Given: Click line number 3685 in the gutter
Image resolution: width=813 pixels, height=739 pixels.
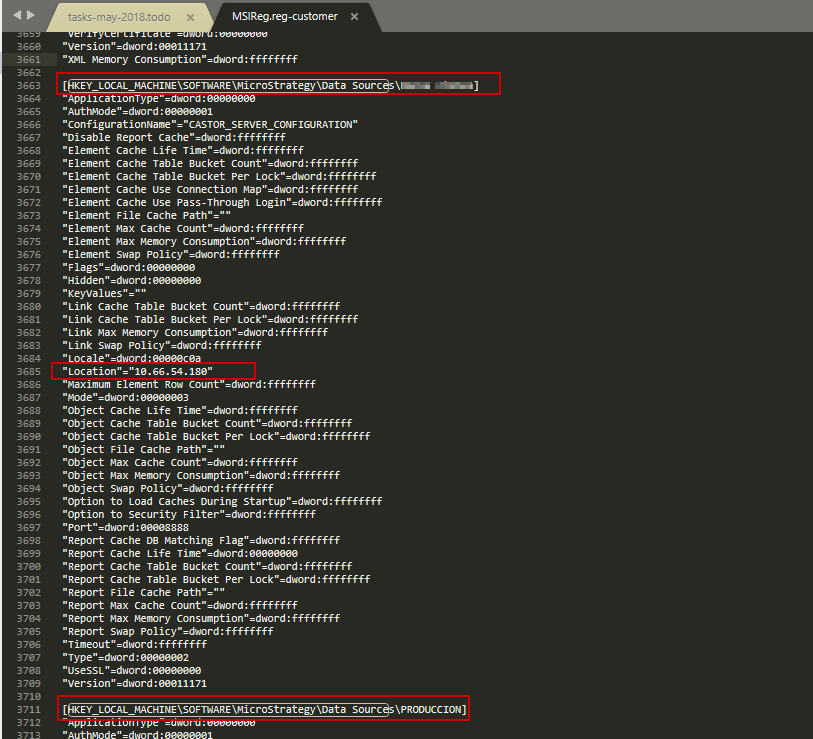Looking at the screenshot, I should (29, 371).
